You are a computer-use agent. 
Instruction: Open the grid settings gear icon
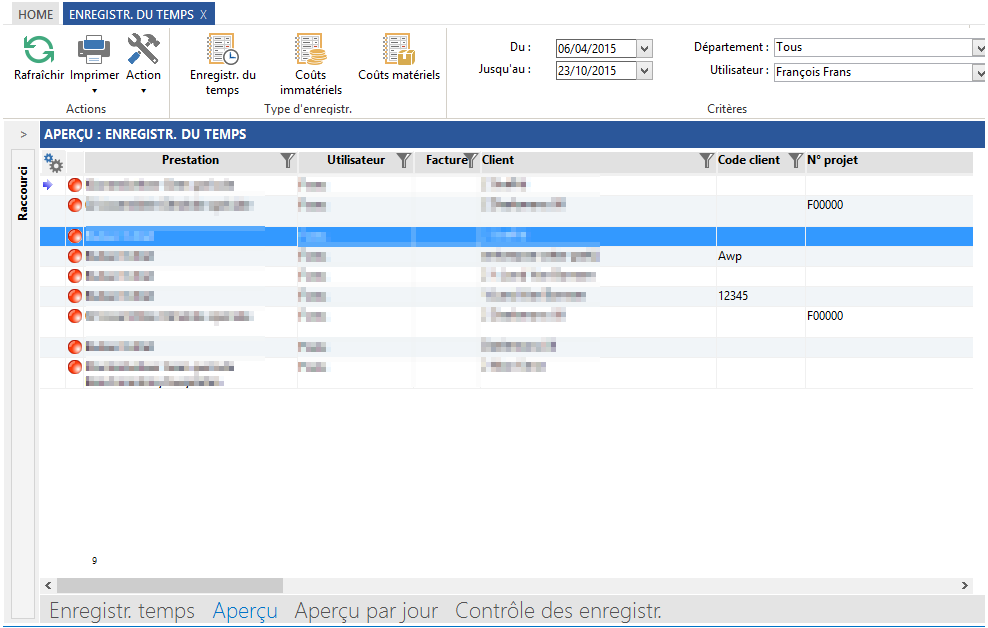point(54,163)
